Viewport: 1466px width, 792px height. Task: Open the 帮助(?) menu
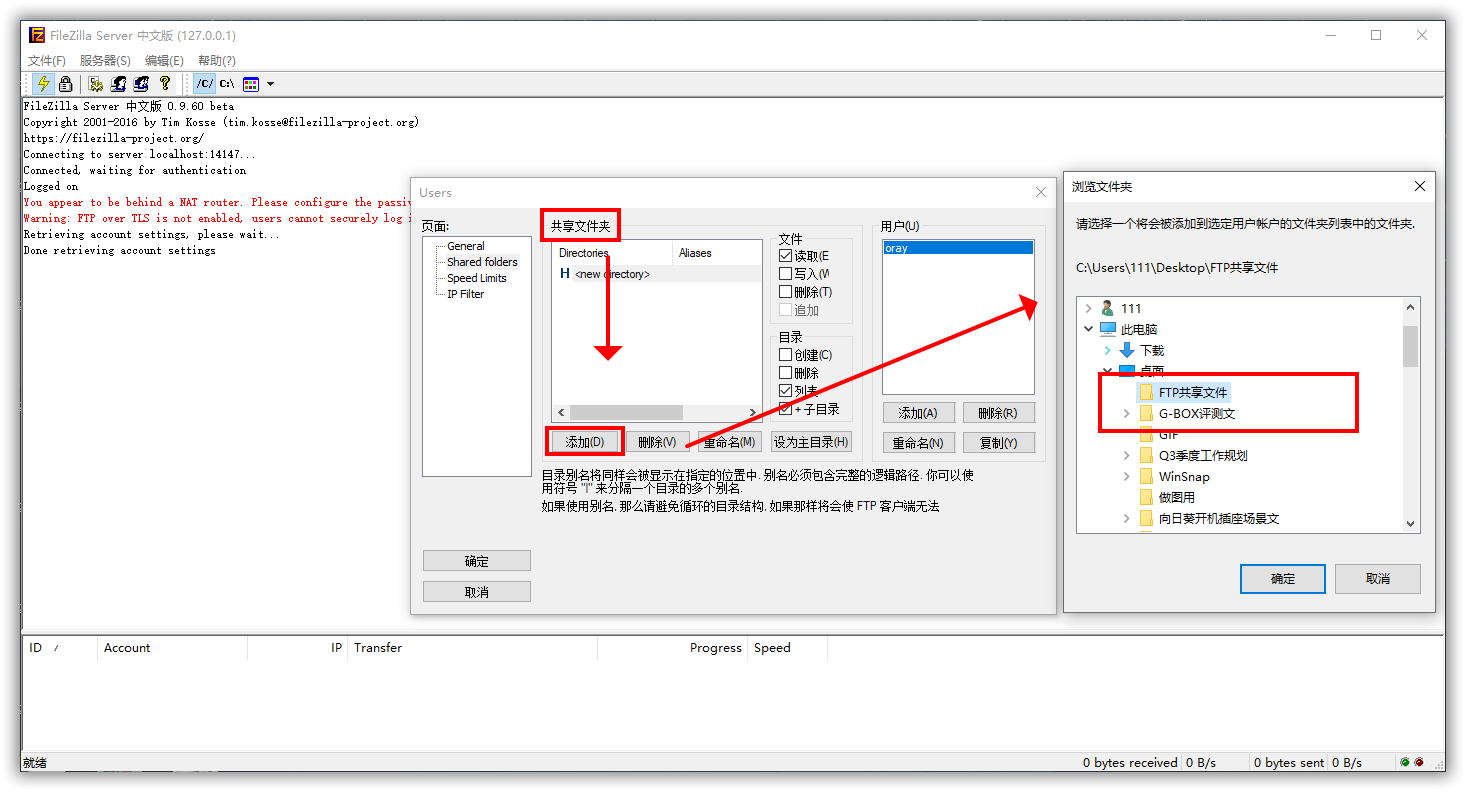point(217,61)
